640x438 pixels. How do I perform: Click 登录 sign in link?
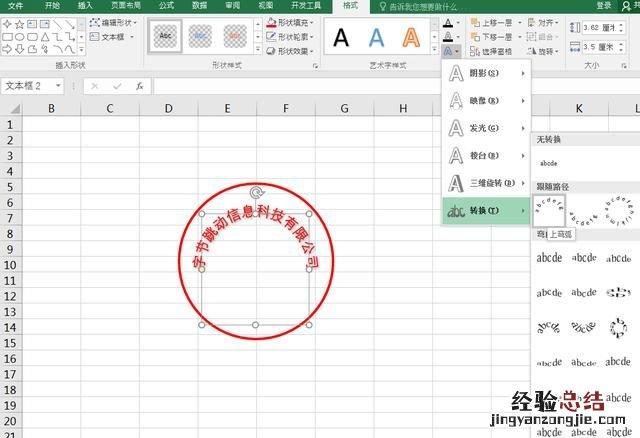click(x=604, y=6)
